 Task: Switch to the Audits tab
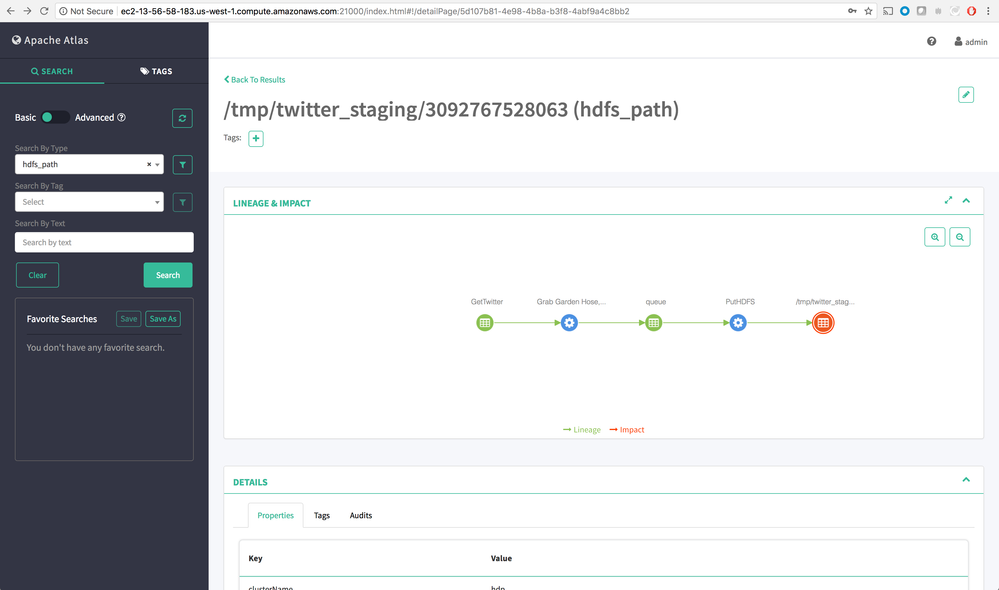[361, 515]
